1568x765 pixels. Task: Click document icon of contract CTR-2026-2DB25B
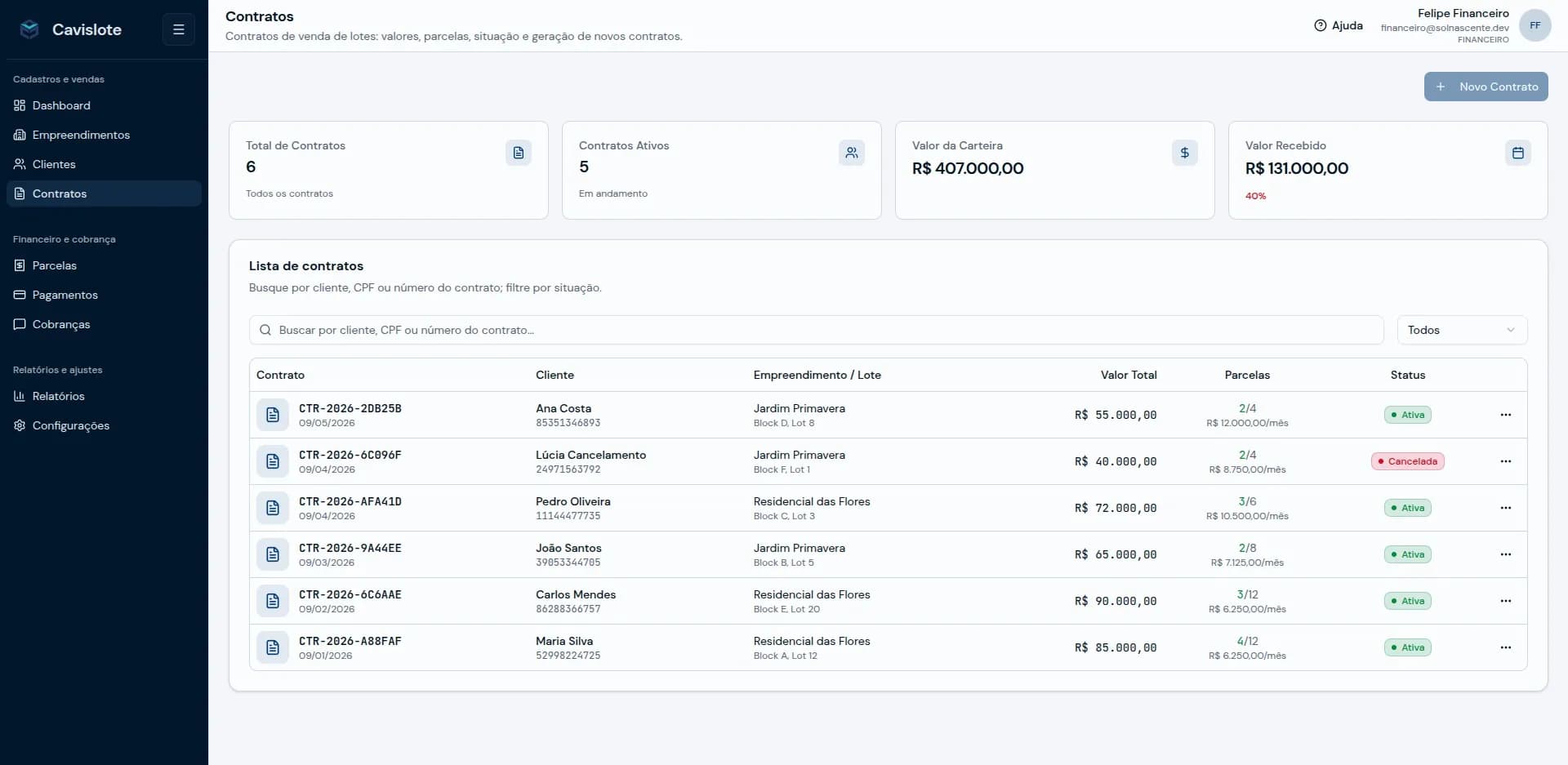tap(273, 415)
